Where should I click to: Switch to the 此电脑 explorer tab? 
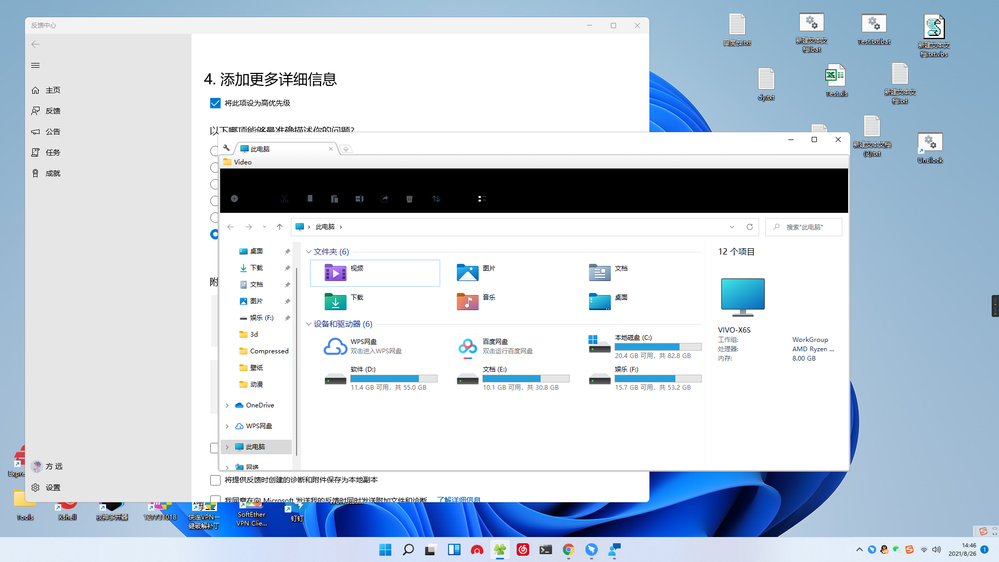click(x=285, y=148)
